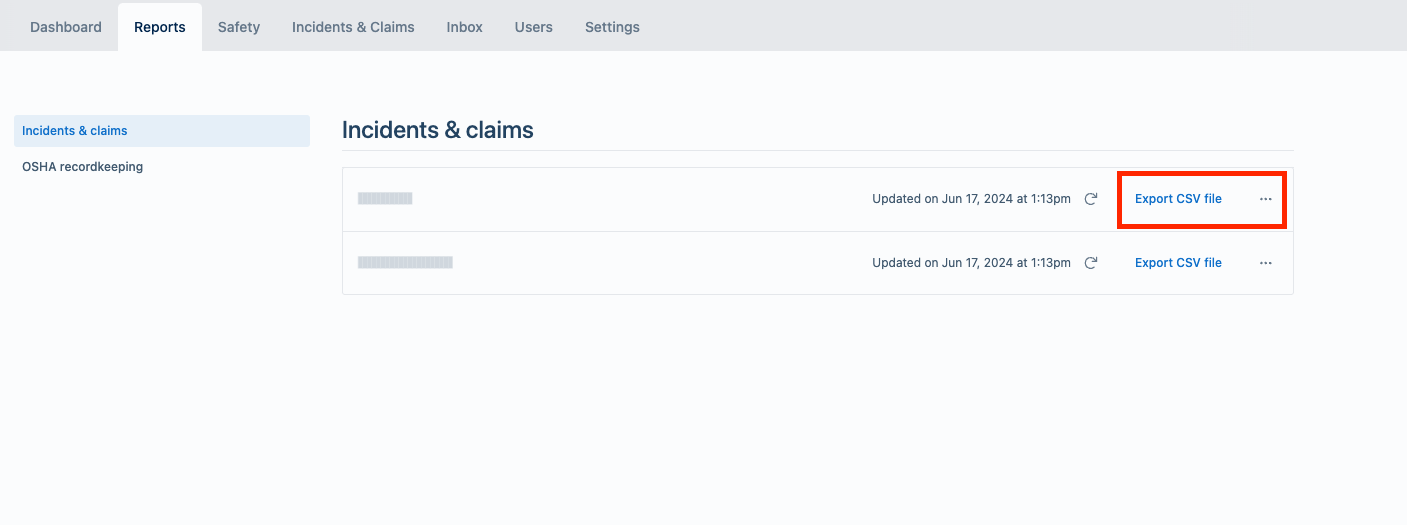The image size is (1407, 525).
Task: Export CSV file for second report
Action: (x=1178, y=263)
